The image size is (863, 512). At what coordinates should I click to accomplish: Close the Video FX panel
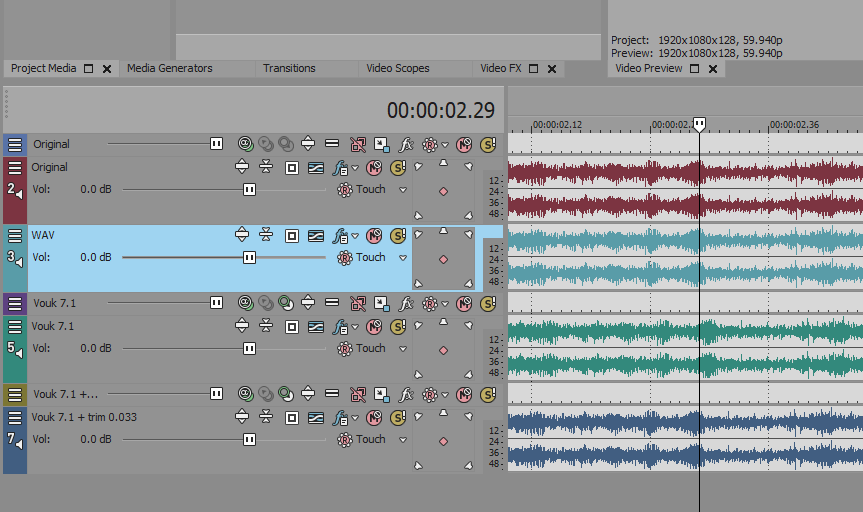[551, 69]
